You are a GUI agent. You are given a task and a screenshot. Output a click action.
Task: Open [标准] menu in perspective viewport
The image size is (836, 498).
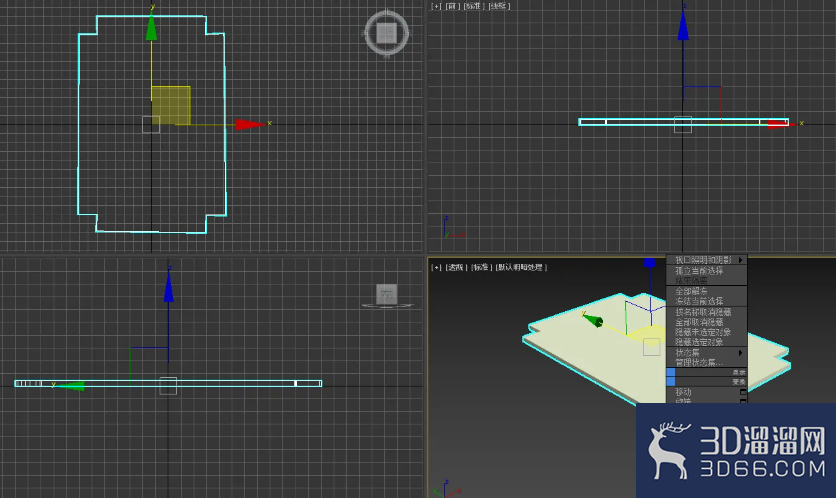(481, 267)
